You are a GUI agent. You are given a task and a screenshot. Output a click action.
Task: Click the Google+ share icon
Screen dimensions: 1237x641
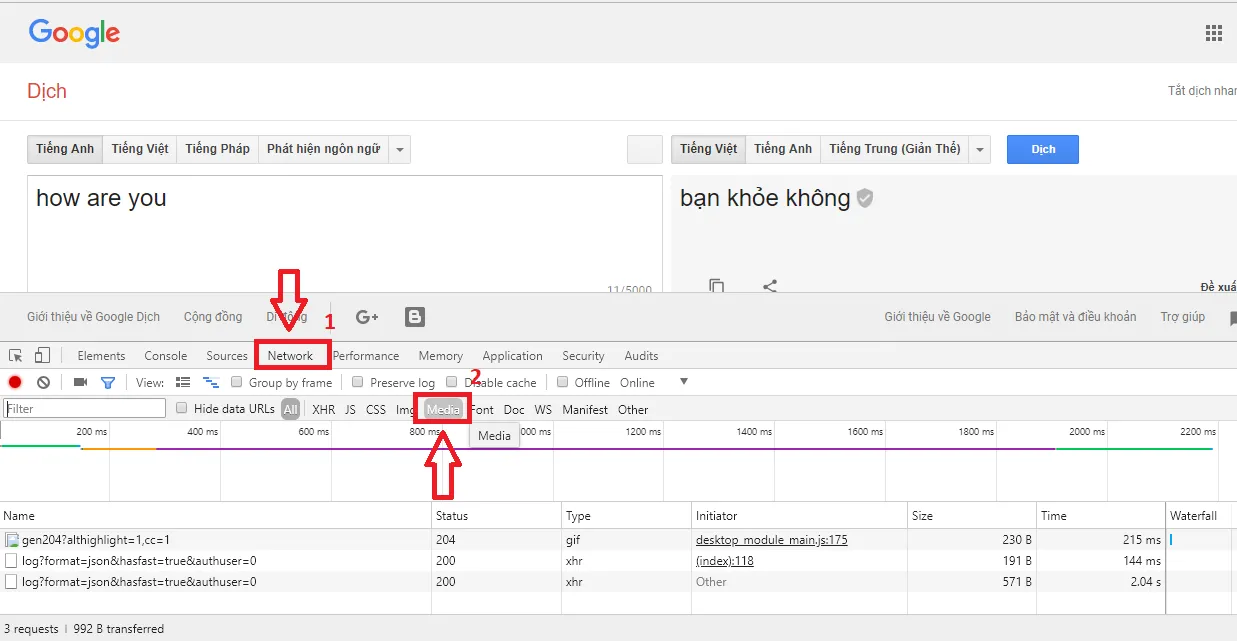pos(367,317)
